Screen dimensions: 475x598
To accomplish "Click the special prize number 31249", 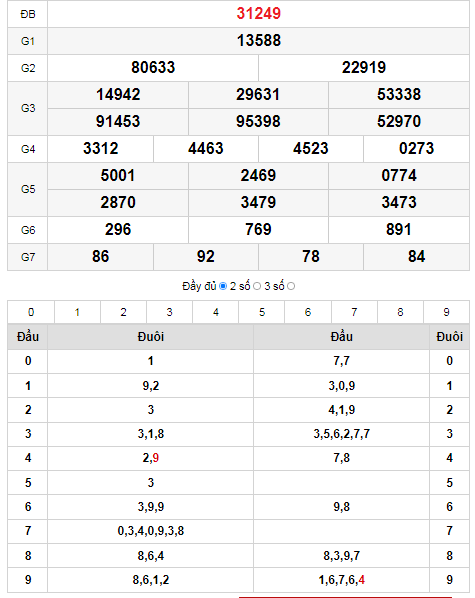I will pyautogui.click(x=259, y=14).
